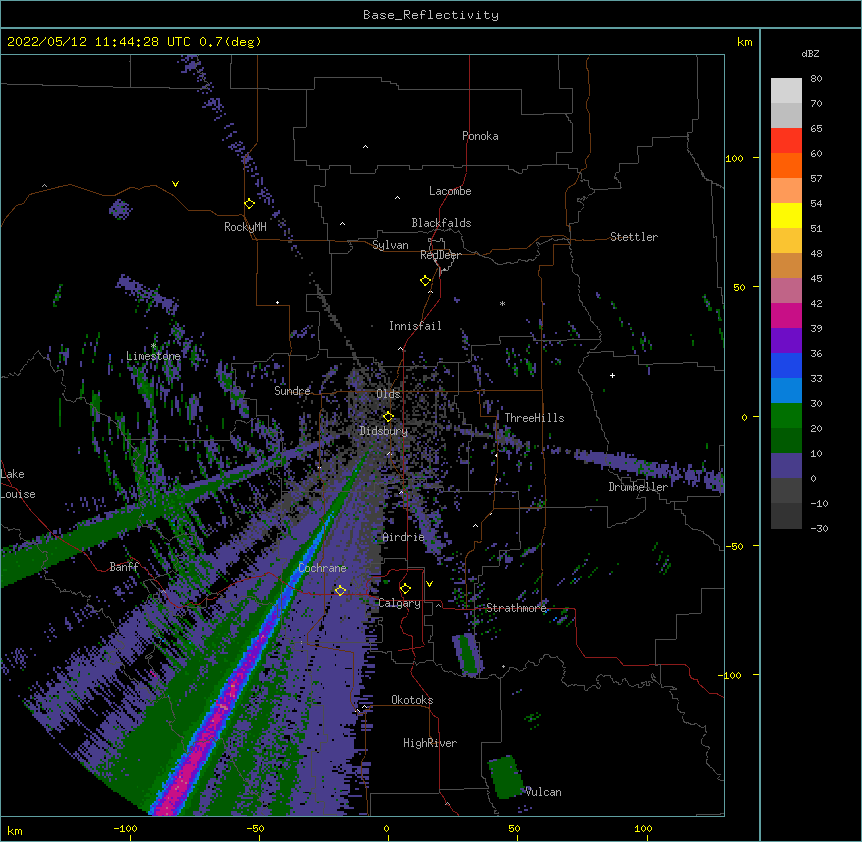This screenshot has width=862, height=842.
Task: Select the yellow diamond marker directly above Calgary label
Action: pos(405,589)
